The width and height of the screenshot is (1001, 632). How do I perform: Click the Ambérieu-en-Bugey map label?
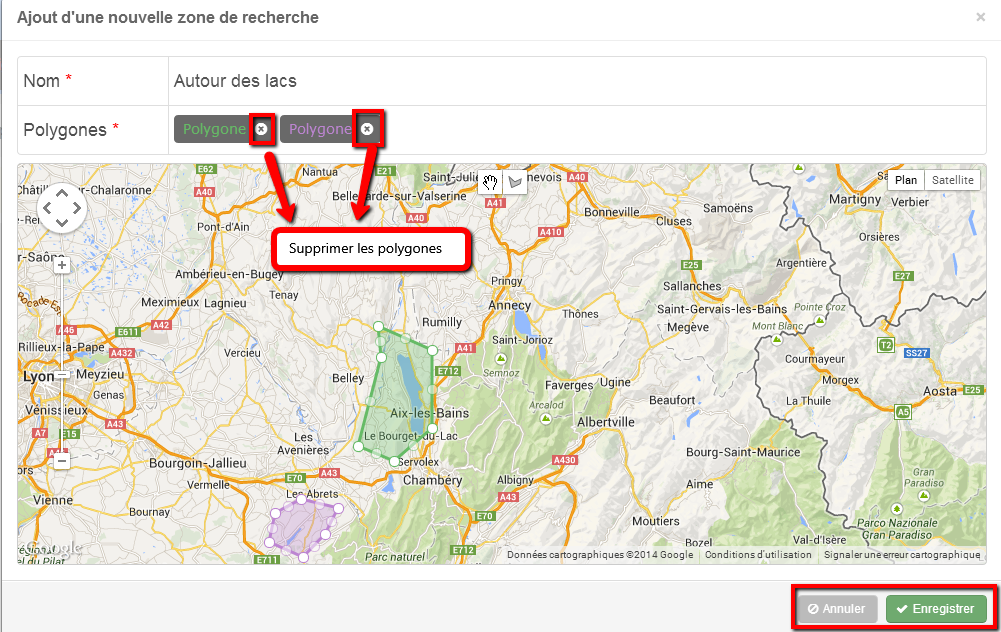click(229, 274)
